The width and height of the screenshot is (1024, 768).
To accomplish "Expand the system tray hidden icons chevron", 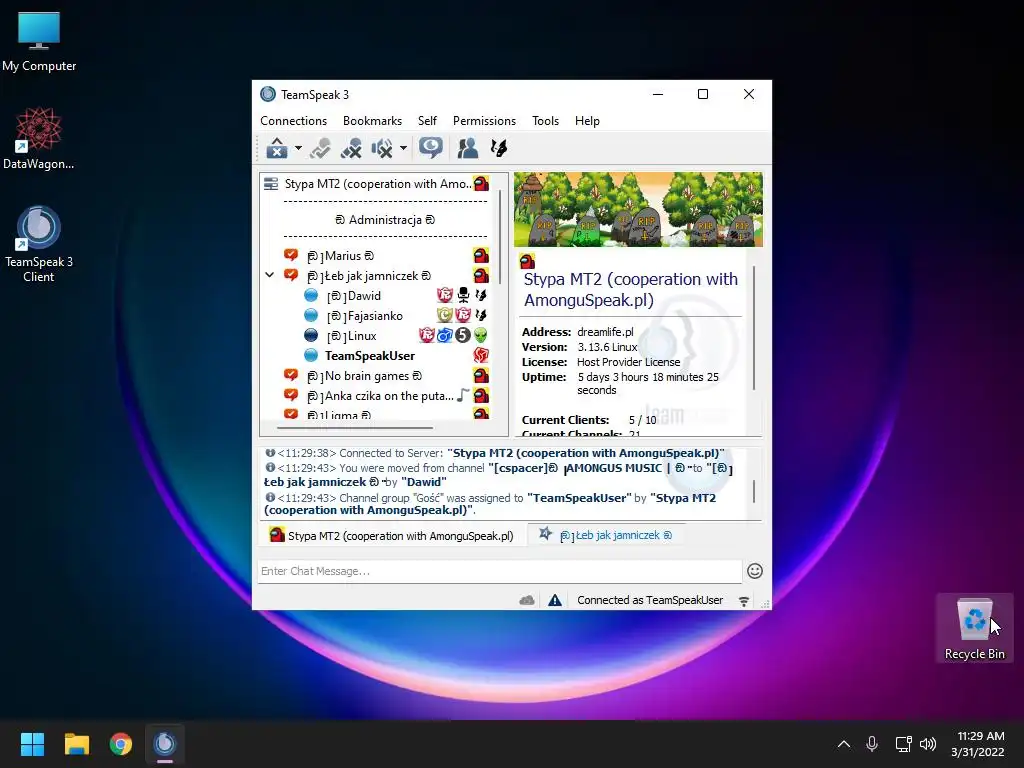I will pyautogui.click(x=844, y=744).
